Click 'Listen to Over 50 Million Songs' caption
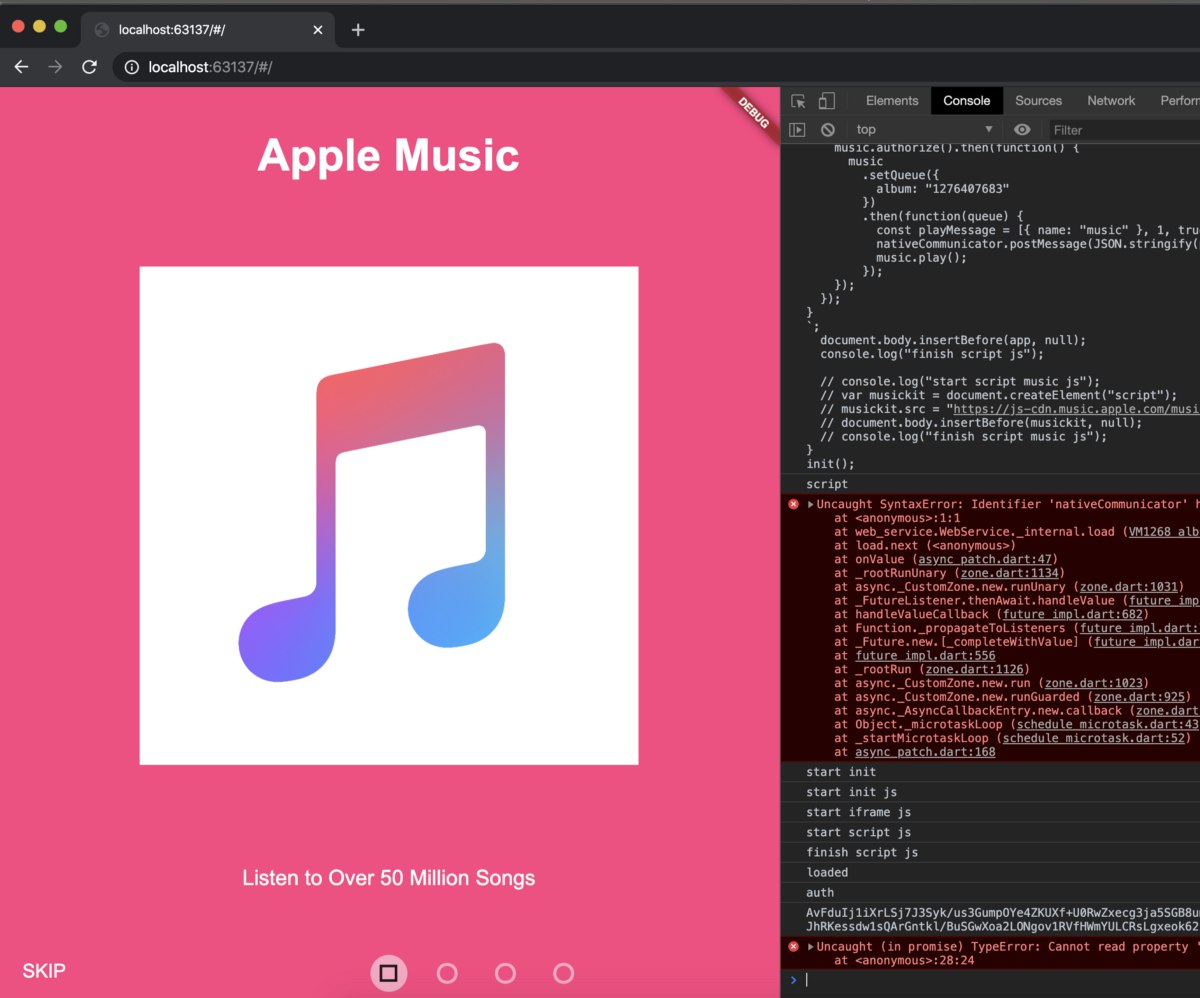Viewport: 1200px width, 998px height. [388, 878]
